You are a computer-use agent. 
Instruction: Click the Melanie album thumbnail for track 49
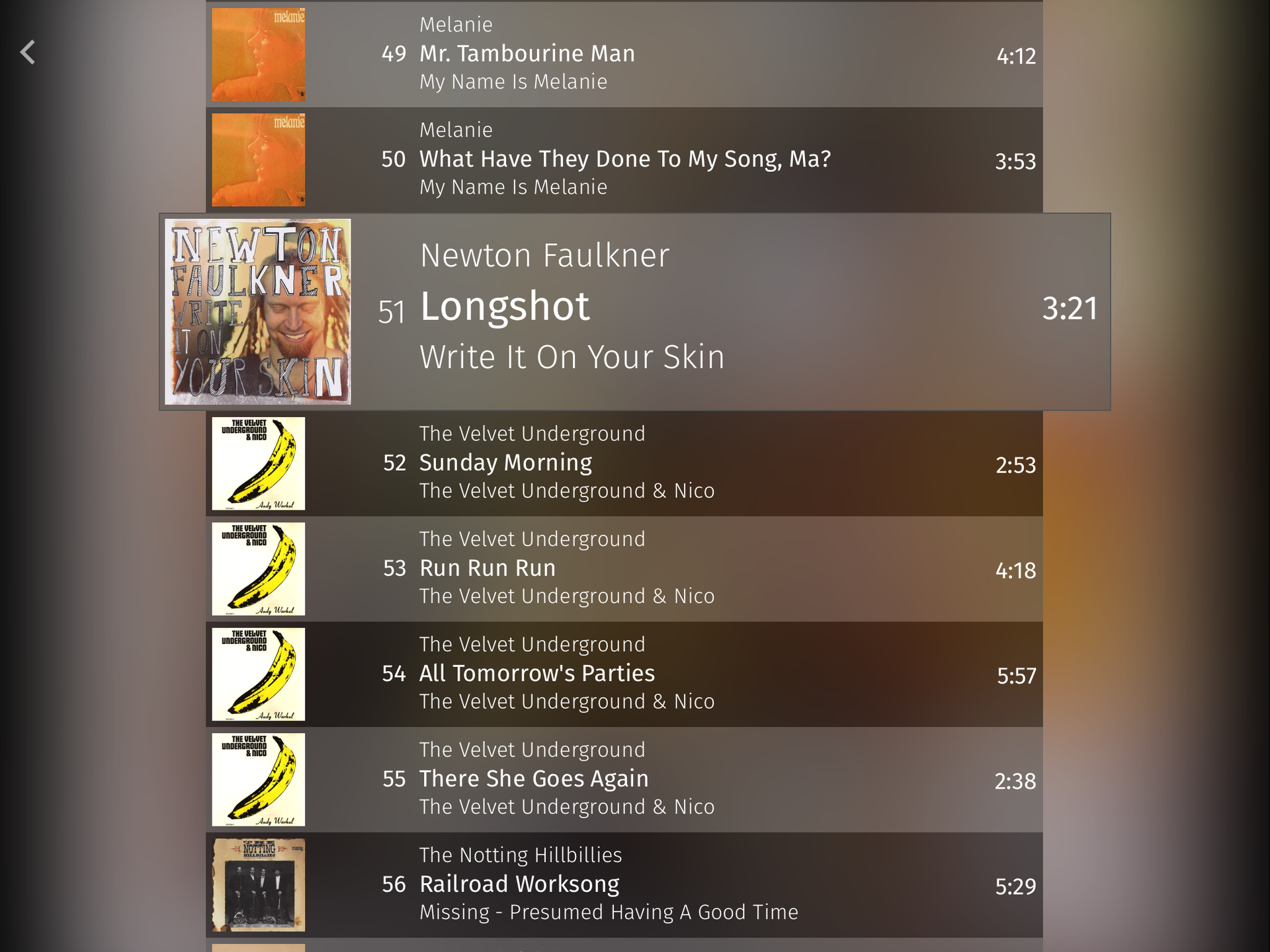[259, 54]
